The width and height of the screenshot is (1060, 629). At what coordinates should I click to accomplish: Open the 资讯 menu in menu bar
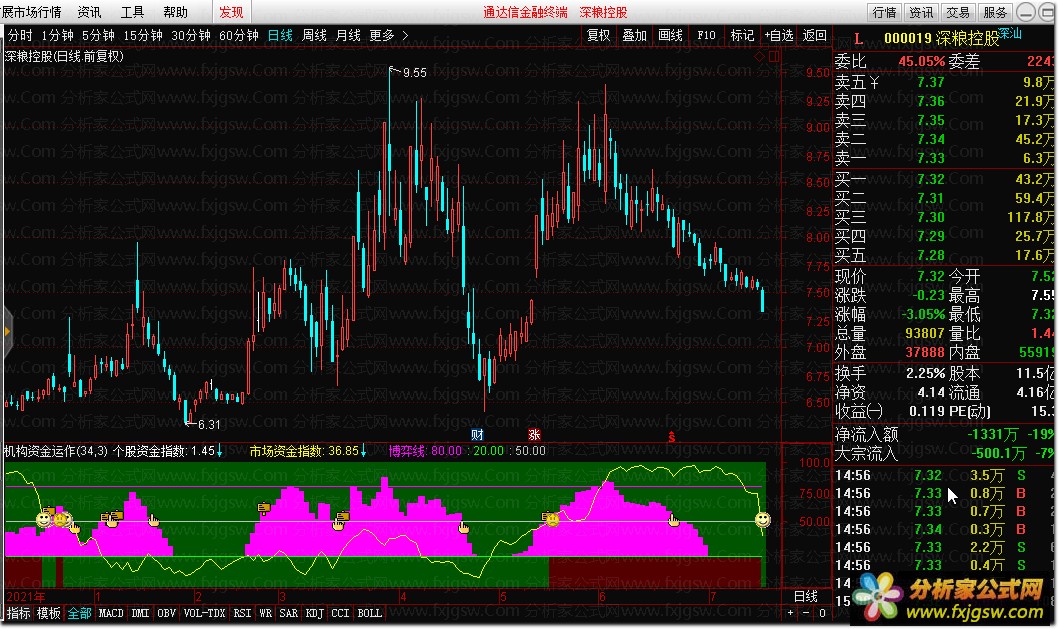pyautogui.click(x=89, y=12)
